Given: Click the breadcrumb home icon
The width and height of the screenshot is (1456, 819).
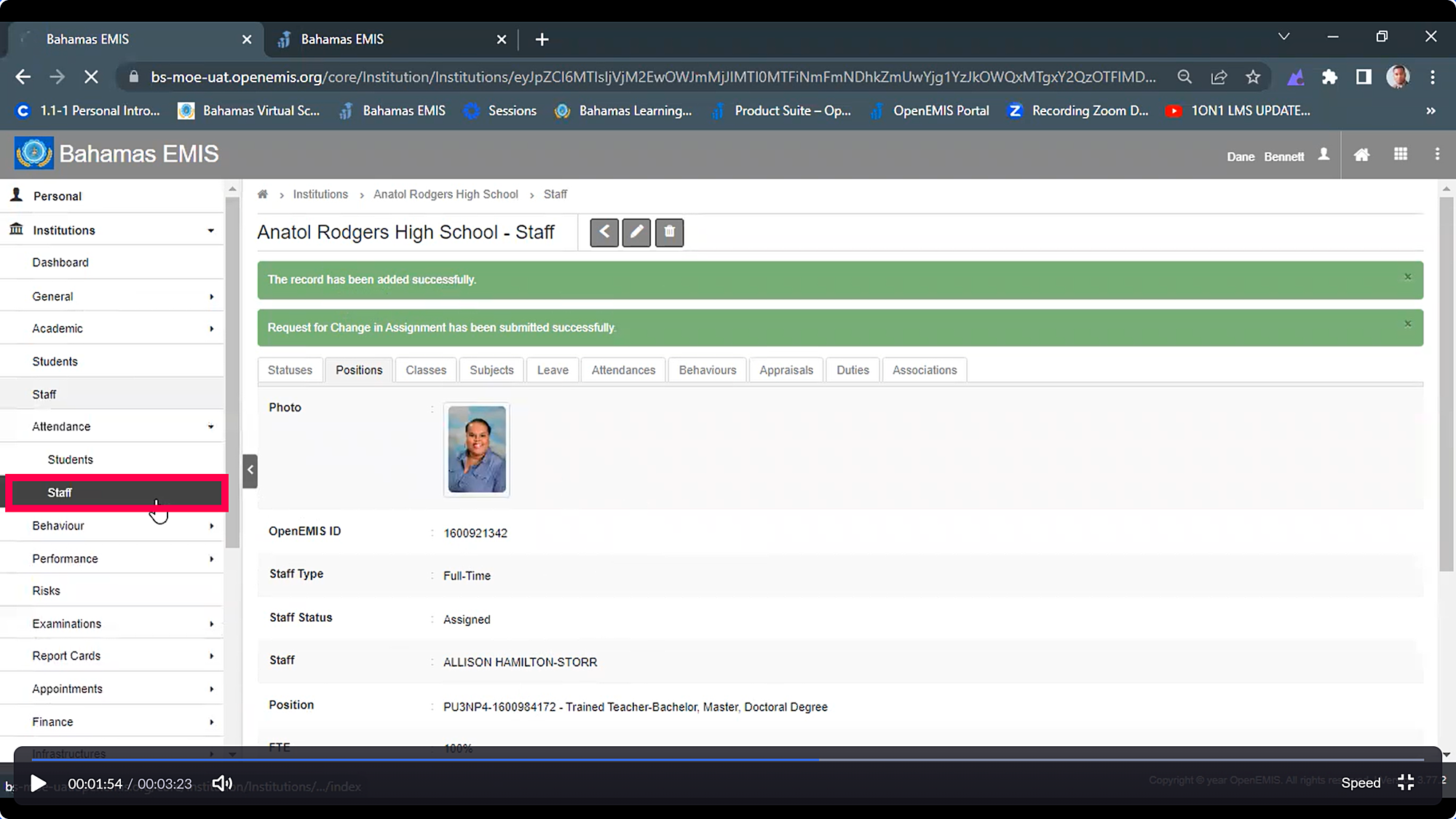Looking at the screenshot, I should pyautogui.click(x=263, y=194).
